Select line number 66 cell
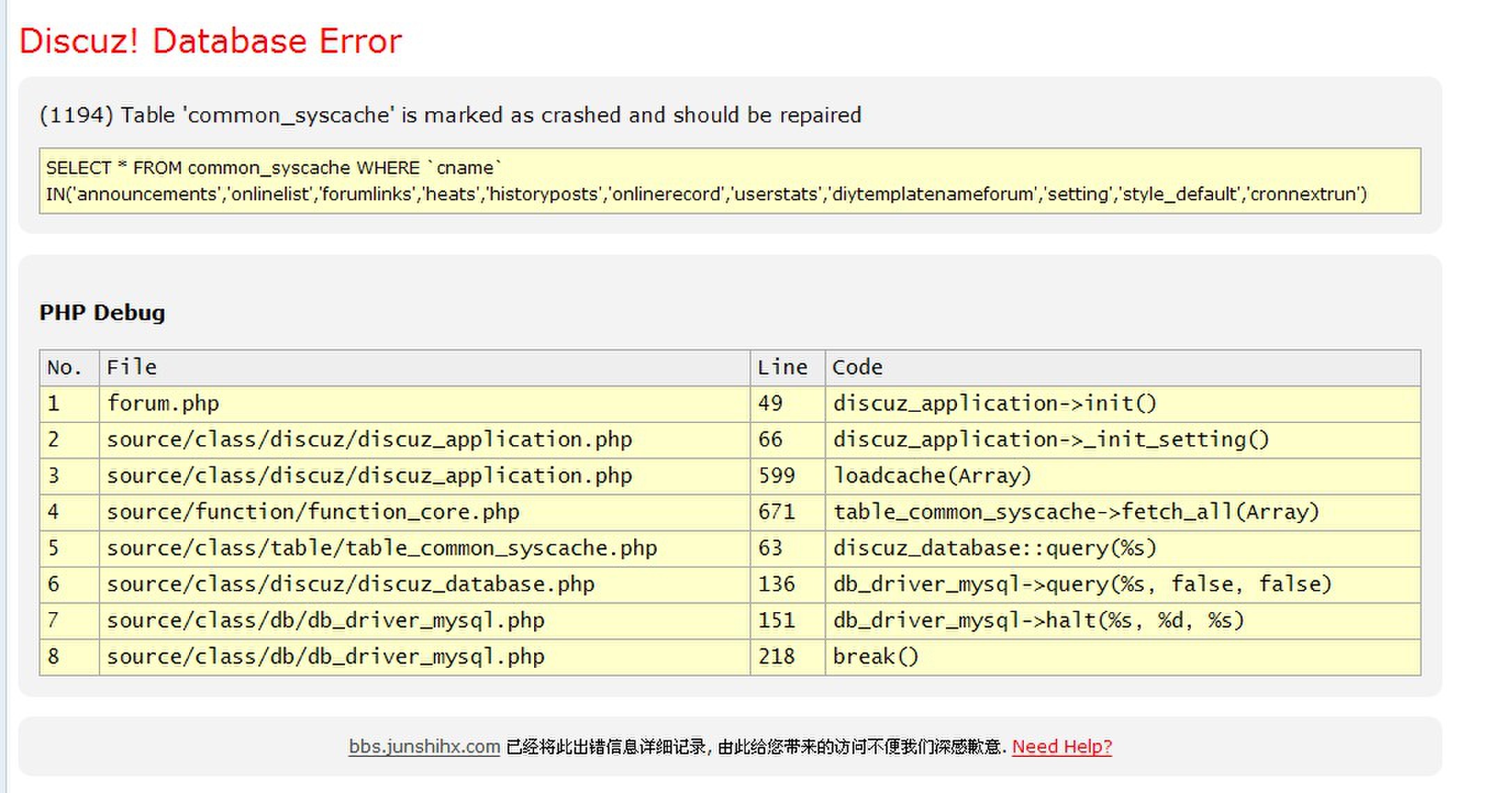The width and height of the screenshot is (1512, 793). click(x=787, y=440)
